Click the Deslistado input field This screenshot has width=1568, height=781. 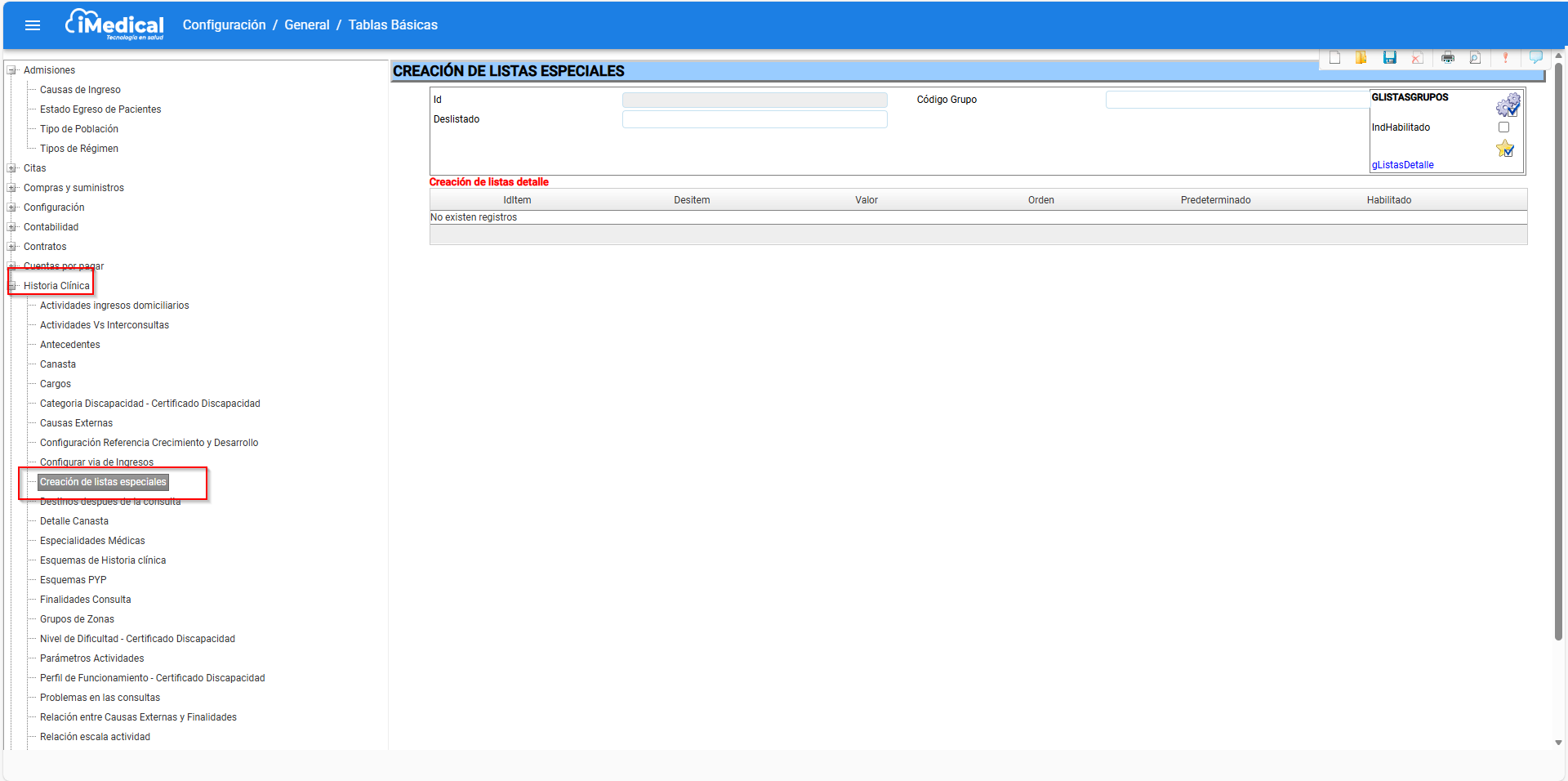(x=754, y=119)
